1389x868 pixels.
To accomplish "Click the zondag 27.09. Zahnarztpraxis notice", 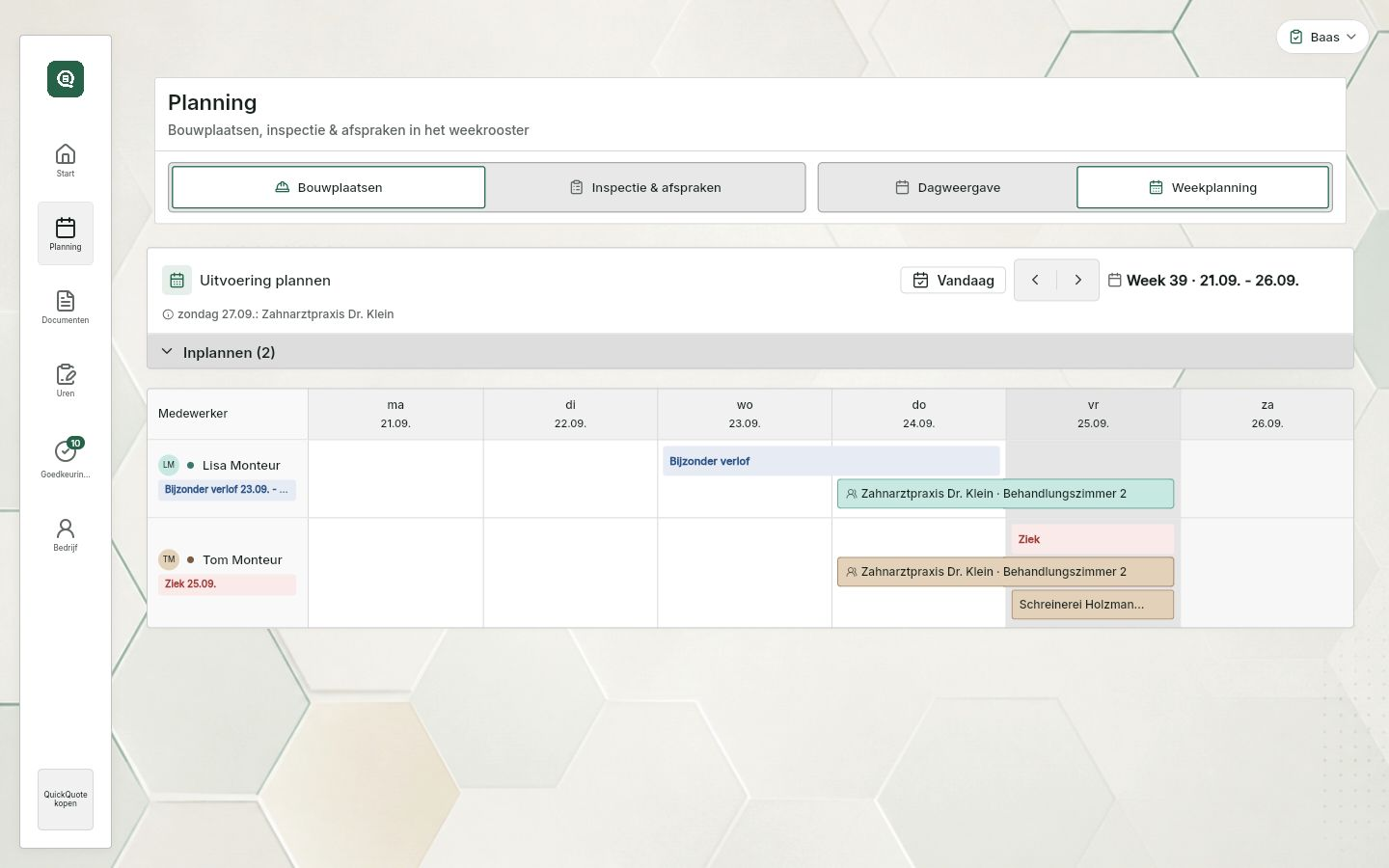I will click(x=286, y=314).
